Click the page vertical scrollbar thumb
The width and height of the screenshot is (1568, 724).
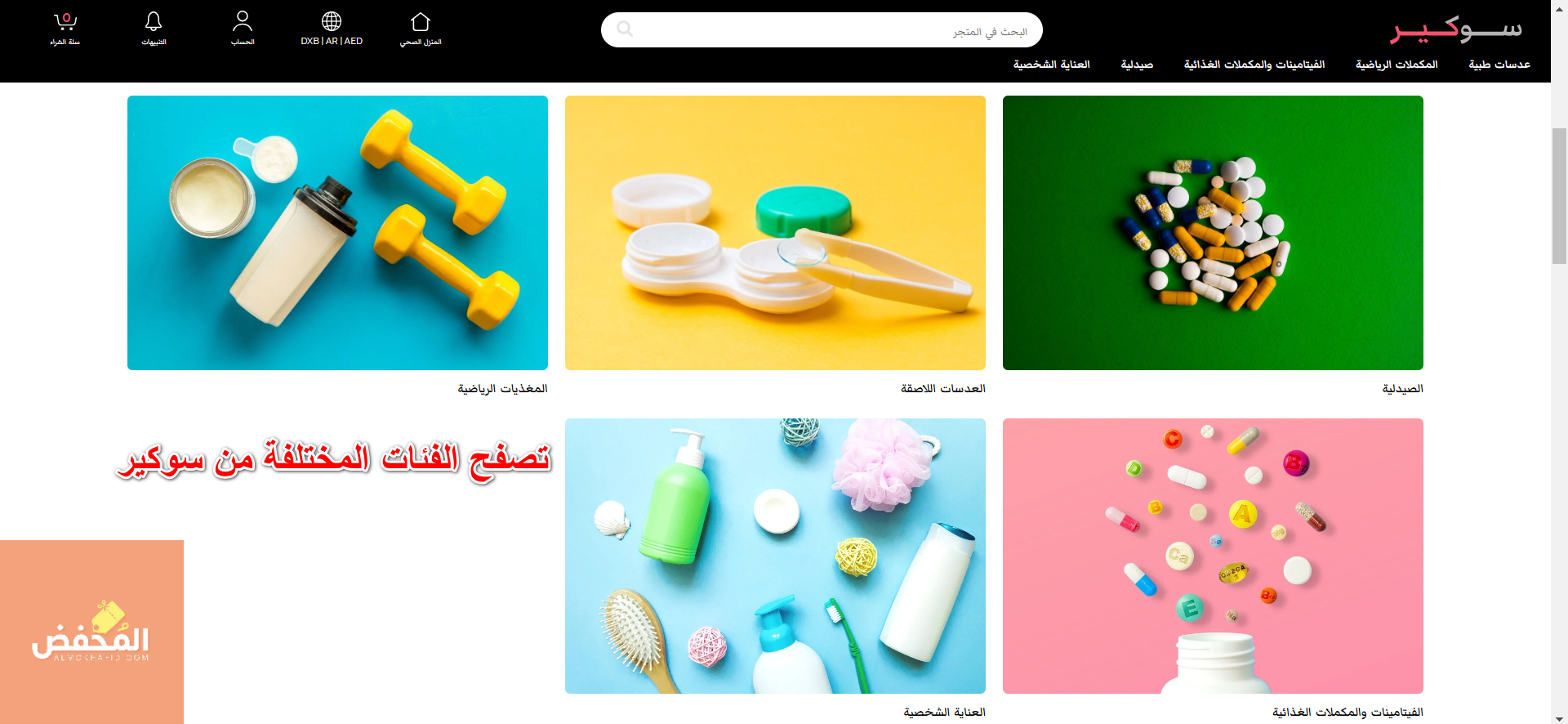[1559, 196]
